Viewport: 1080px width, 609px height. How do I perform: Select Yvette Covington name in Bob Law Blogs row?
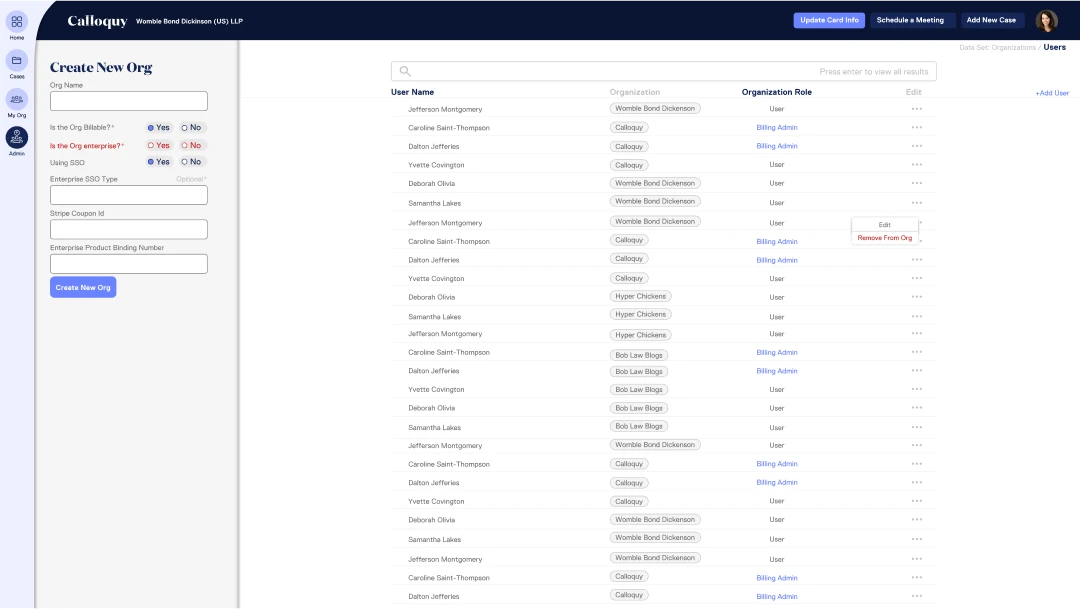click(x=436, y=389)
